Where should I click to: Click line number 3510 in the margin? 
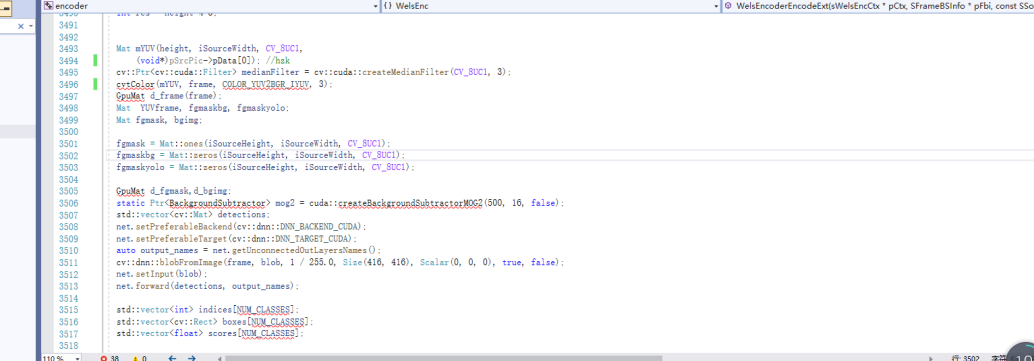[68, 251]
